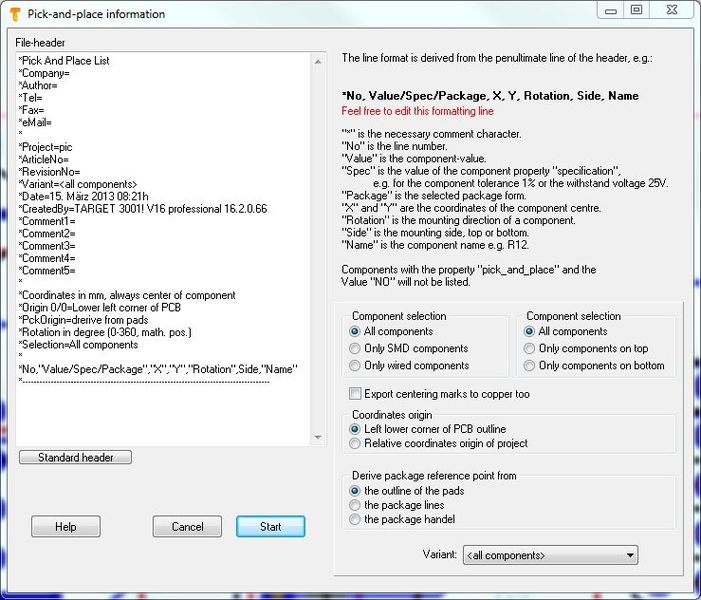Open Help for pick-and-place
Screen dimensions: 701x600
coord(66,527)
